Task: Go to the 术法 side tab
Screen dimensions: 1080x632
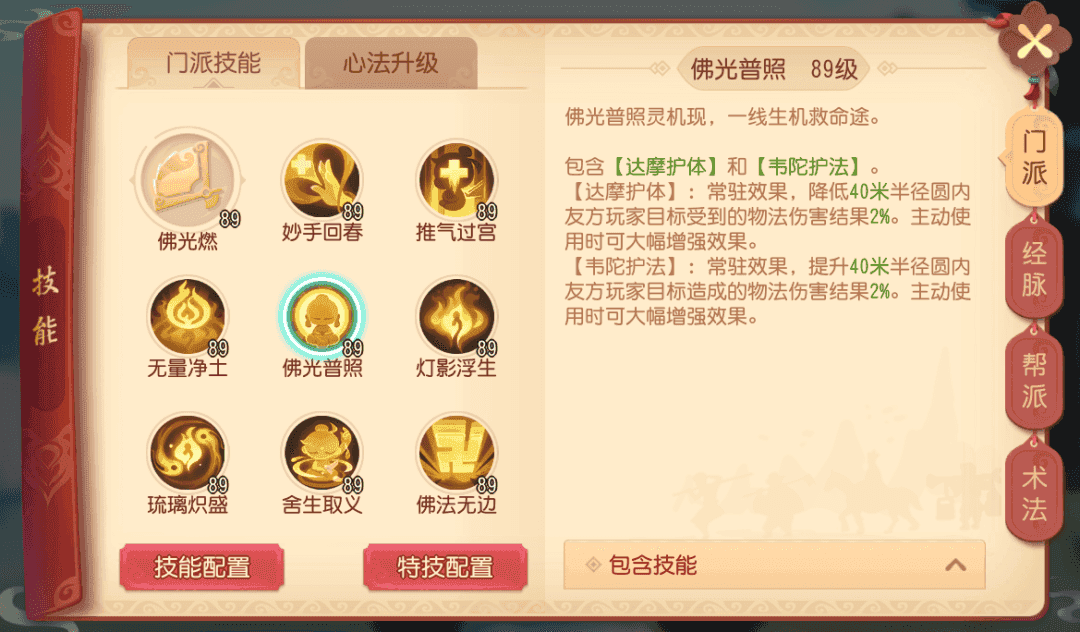Action: pyautogui.click(x=1034, y=493)
